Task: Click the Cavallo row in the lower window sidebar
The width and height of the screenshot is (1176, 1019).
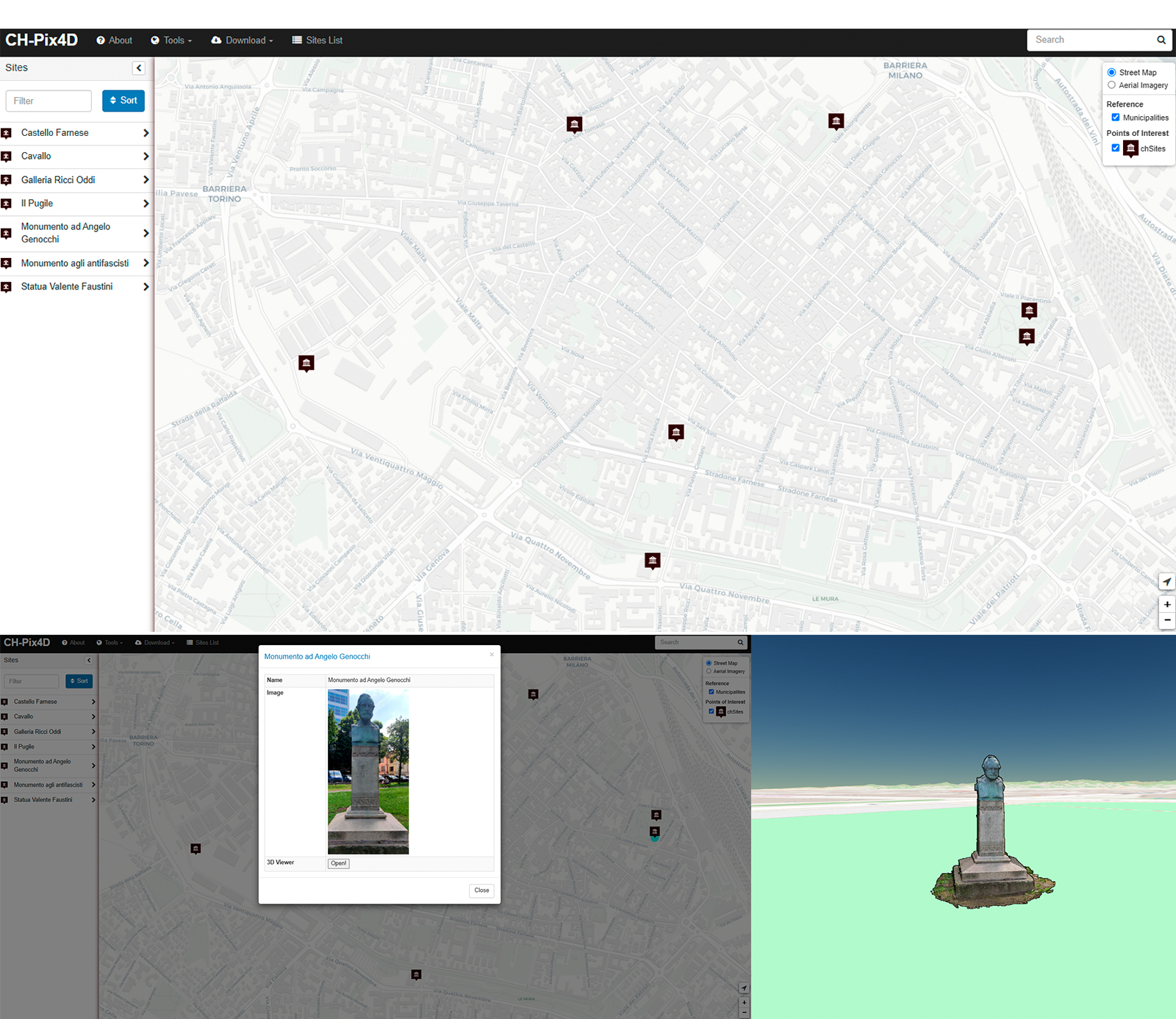Action: tap(49, 716)
